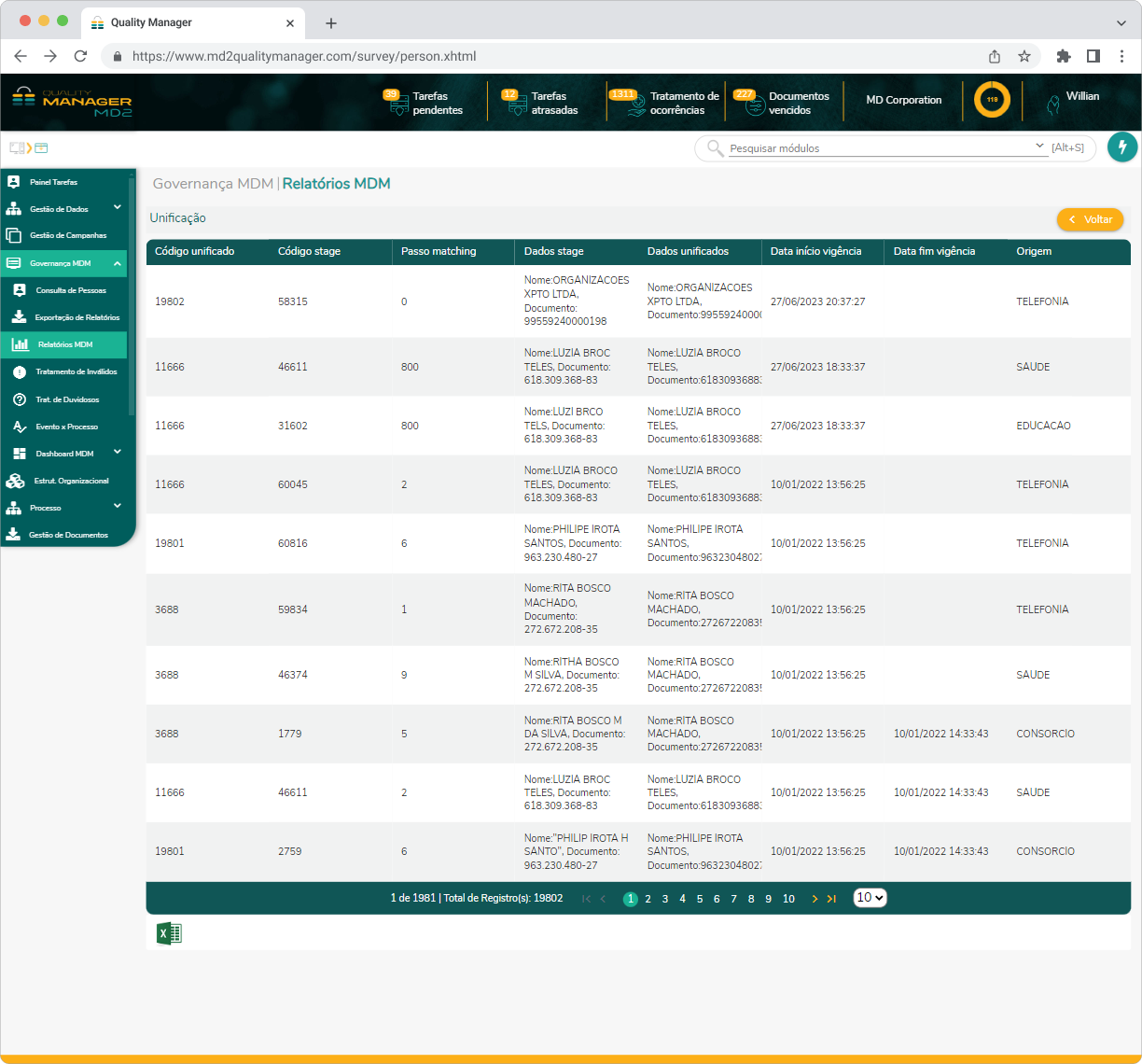Expand the Dashboard MDM submenu
Screen dimensions: 1142x1064
click(118, 453)
